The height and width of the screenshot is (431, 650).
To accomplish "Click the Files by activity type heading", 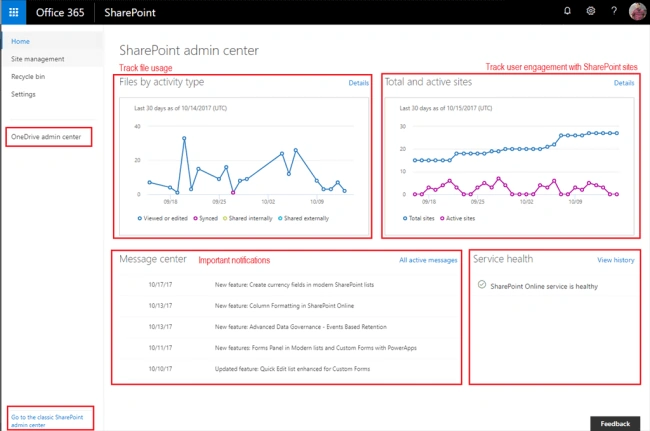I will 162,82.
